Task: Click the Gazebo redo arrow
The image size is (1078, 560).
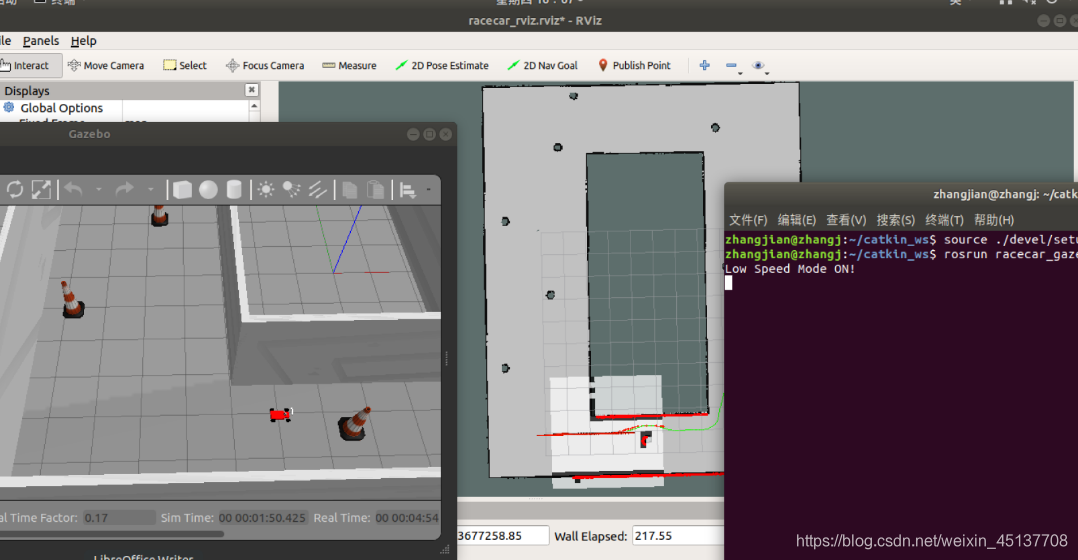Action: tap(124, 189)
